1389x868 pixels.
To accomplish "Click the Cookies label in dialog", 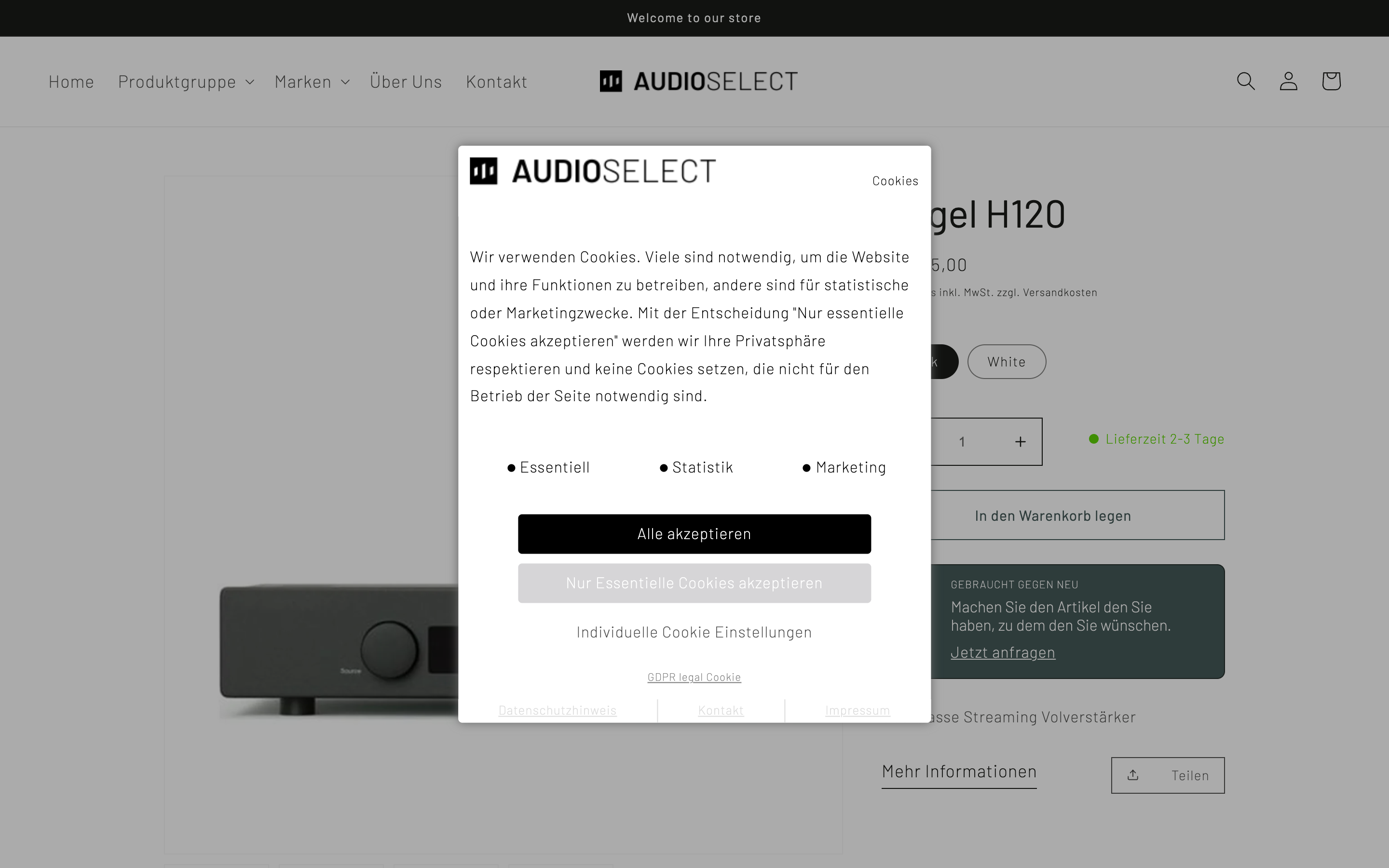I will point(896,181).
